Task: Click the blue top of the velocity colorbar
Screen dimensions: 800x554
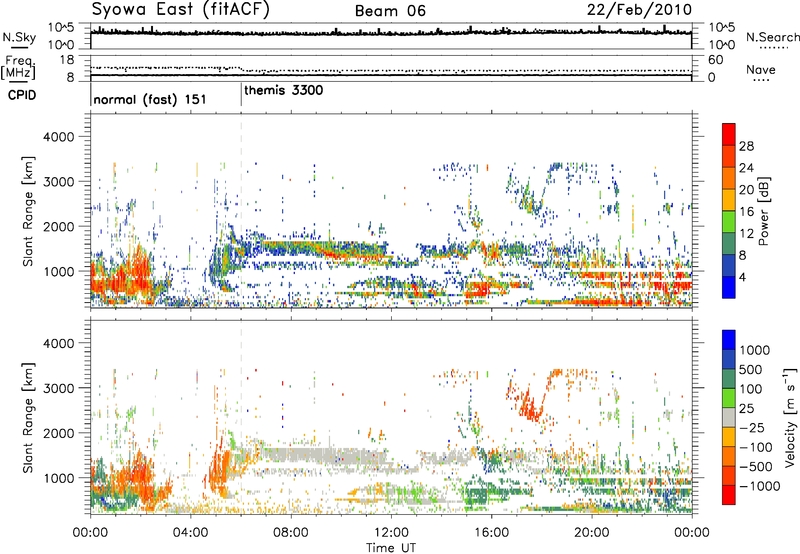Action: click(x=729, y=340)
